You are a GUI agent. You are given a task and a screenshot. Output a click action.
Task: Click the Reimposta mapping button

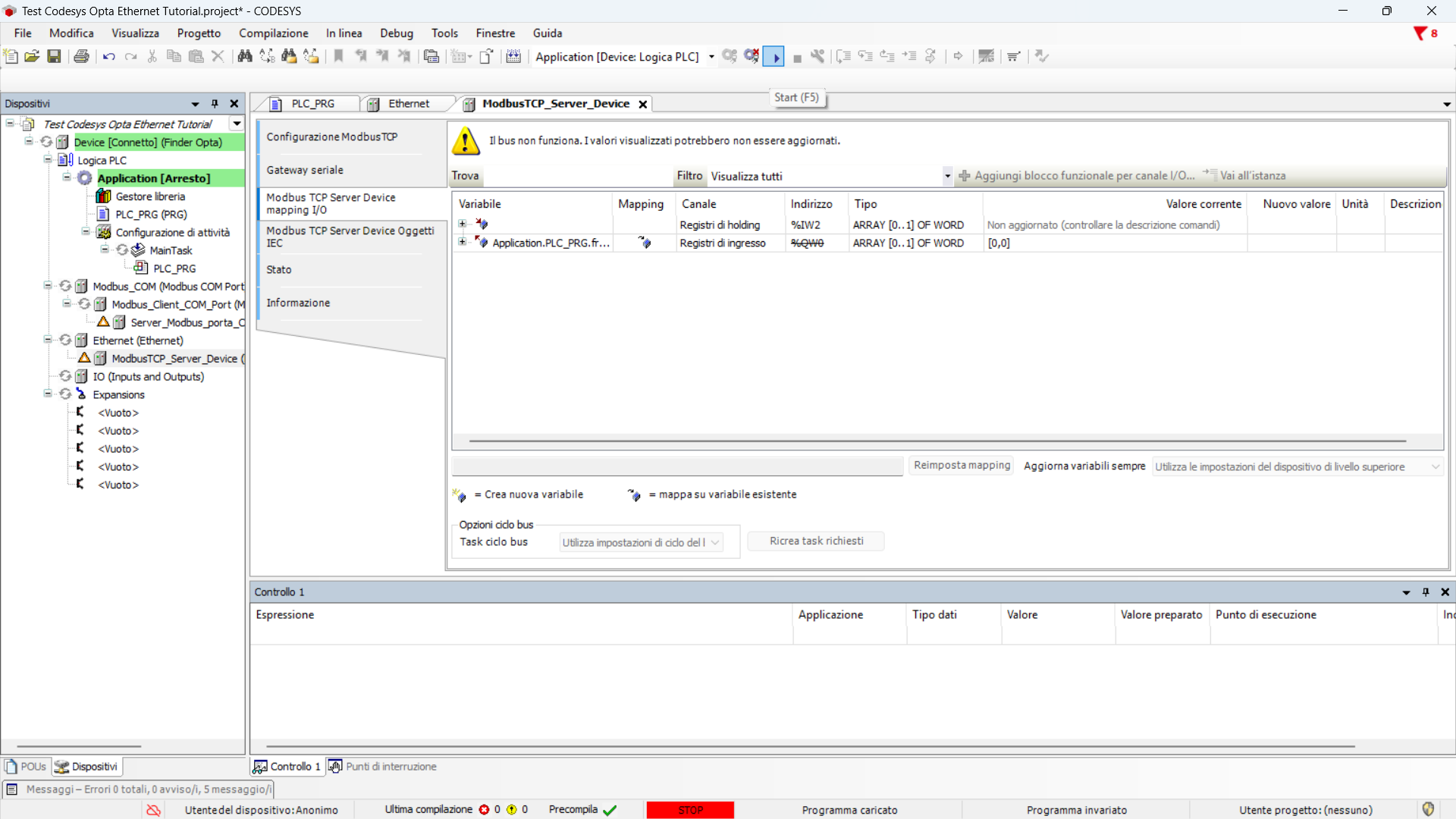(x=962, y=466)
